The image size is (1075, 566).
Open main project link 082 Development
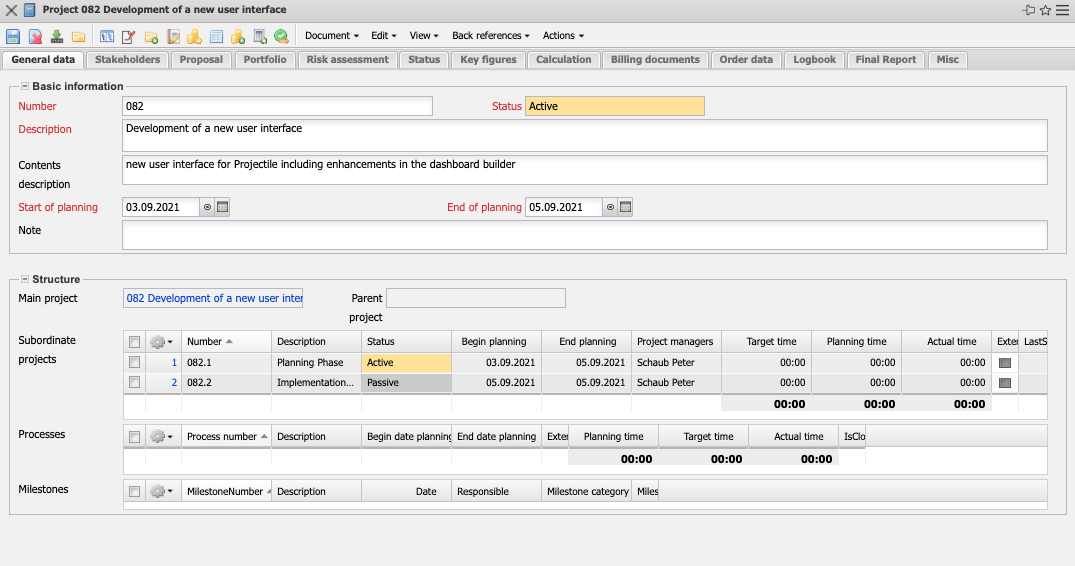213,298
